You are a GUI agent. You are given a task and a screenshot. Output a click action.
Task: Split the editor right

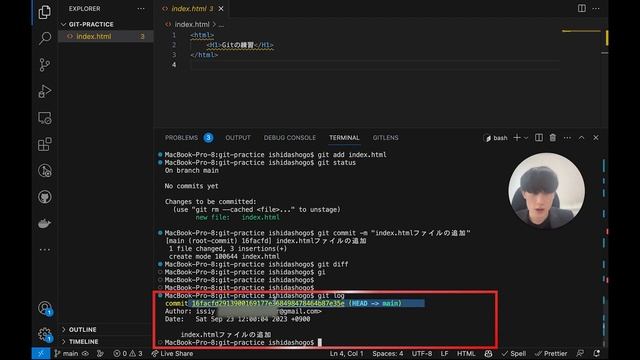click(582, 9)
